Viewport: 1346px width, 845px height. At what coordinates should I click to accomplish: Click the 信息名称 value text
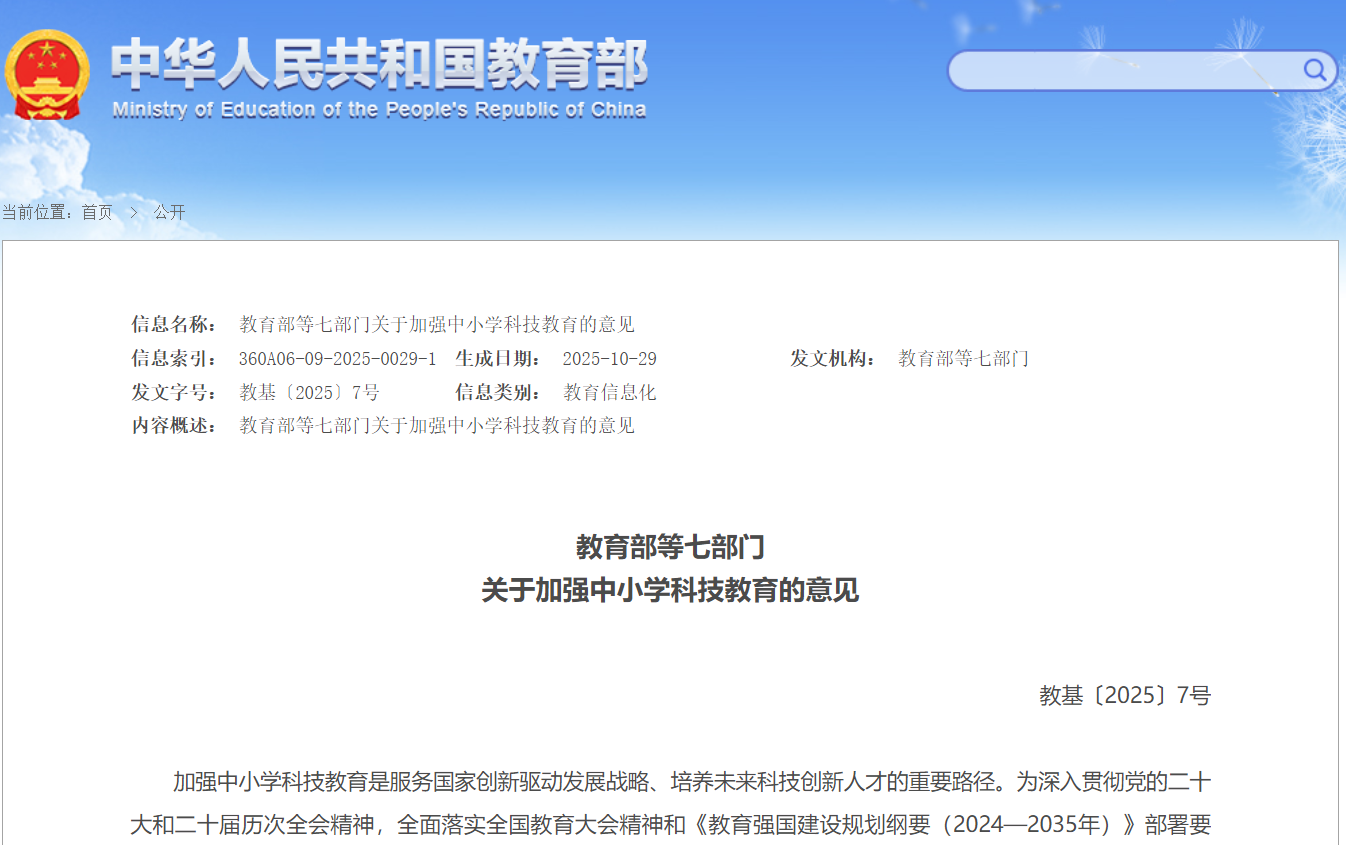[437, 324]
